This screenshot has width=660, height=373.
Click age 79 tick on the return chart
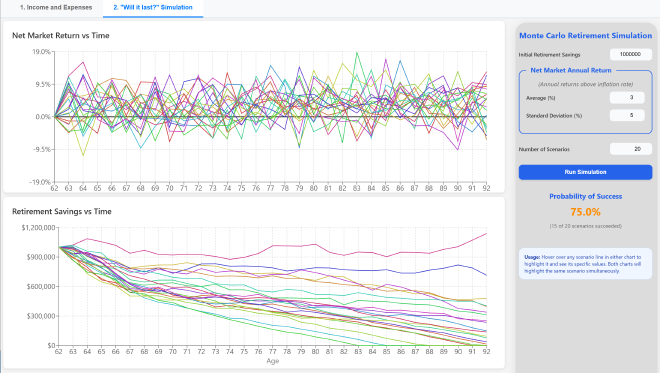299,188
